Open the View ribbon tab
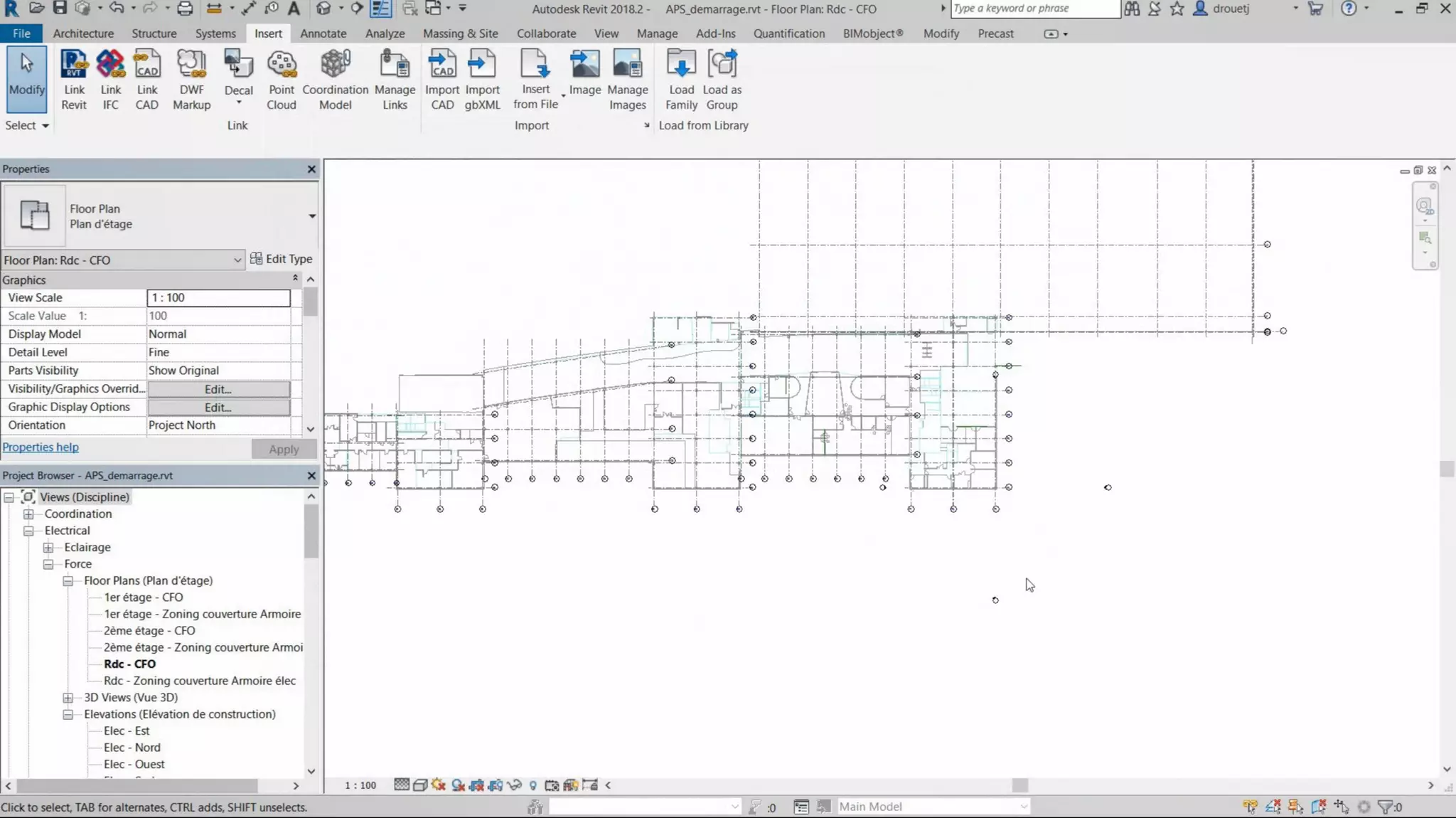 (606, 33)
